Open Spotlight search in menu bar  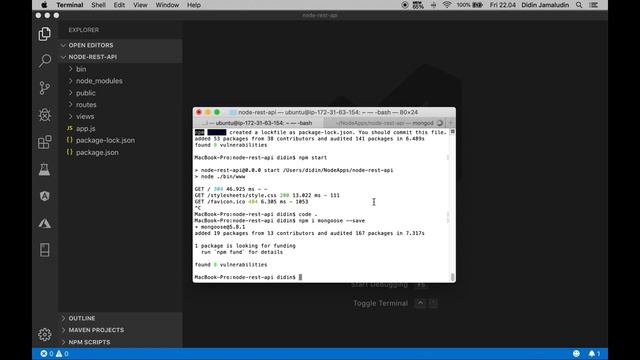(x=579, y=5)
